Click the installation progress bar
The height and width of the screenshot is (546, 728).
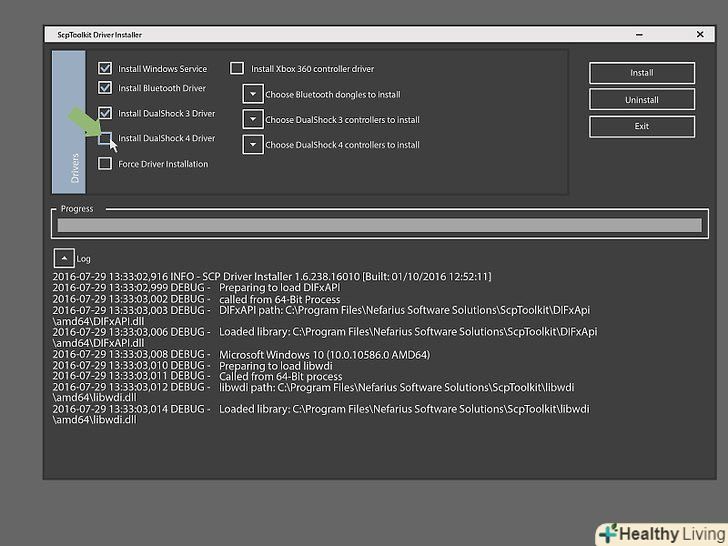coord(379,225)
